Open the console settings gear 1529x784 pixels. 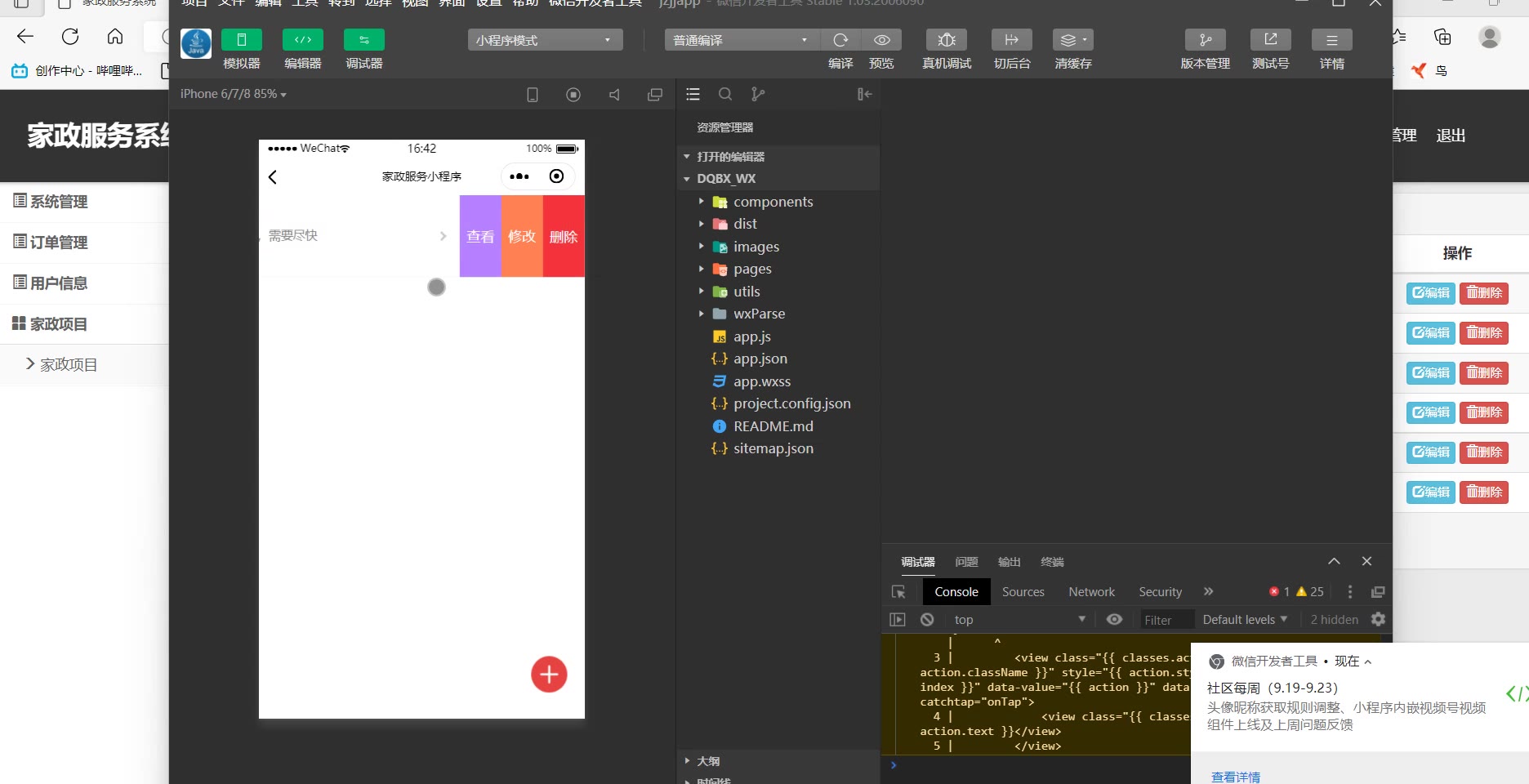point(1378,620)
